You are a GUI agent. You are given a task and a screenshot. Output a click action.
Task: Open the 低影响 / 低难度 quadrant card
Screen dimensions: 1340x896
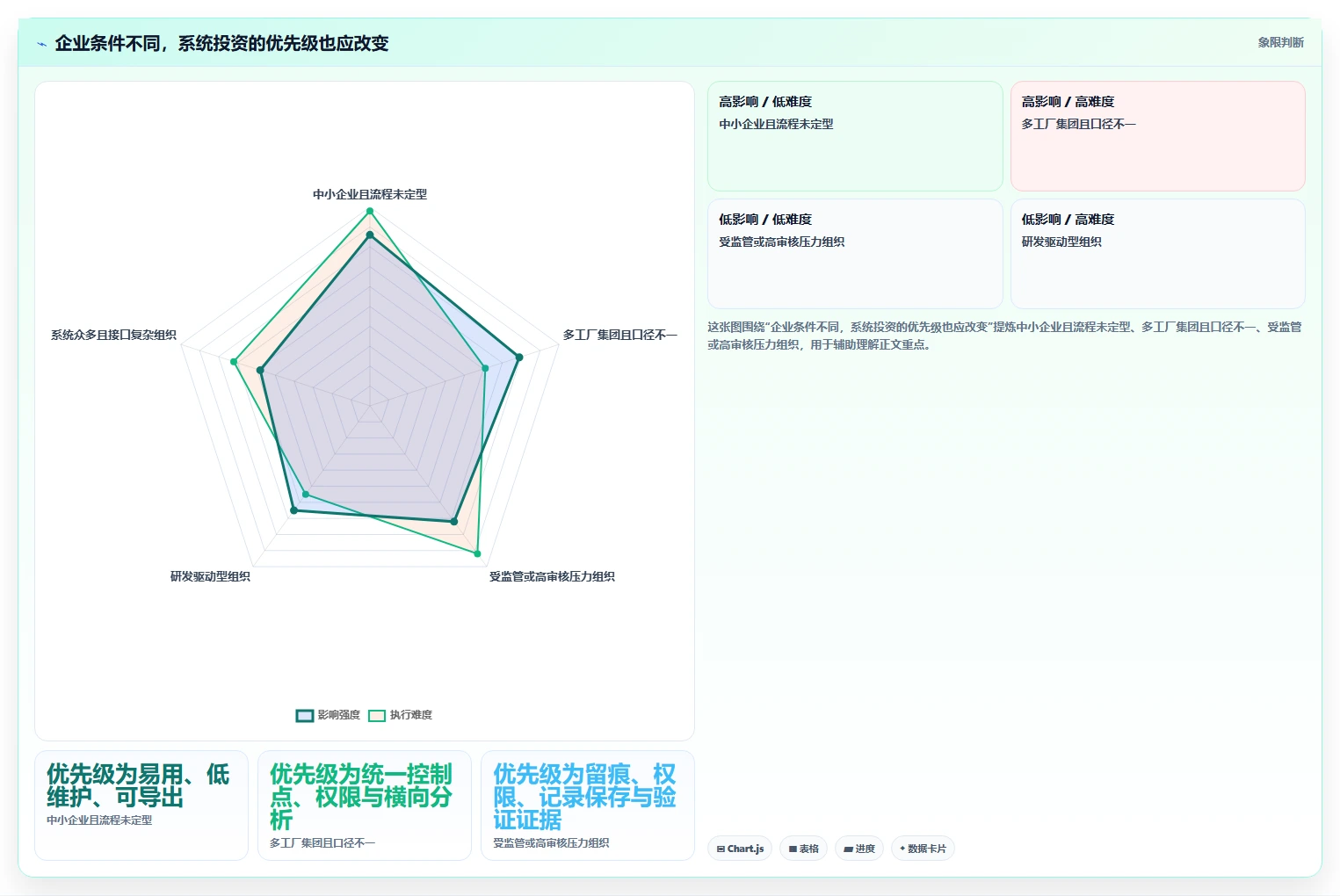click(855, 254)
